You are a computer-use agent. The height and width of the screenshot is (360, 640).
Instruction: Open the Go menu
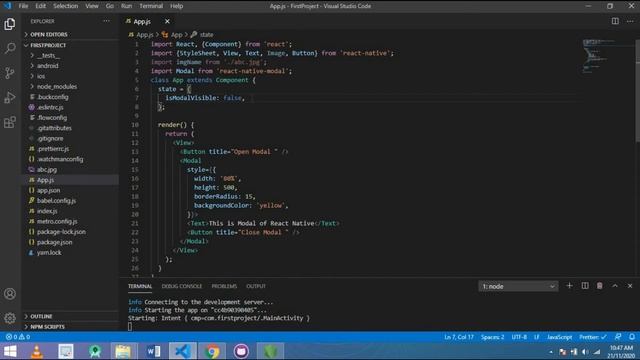pos(109,6)
